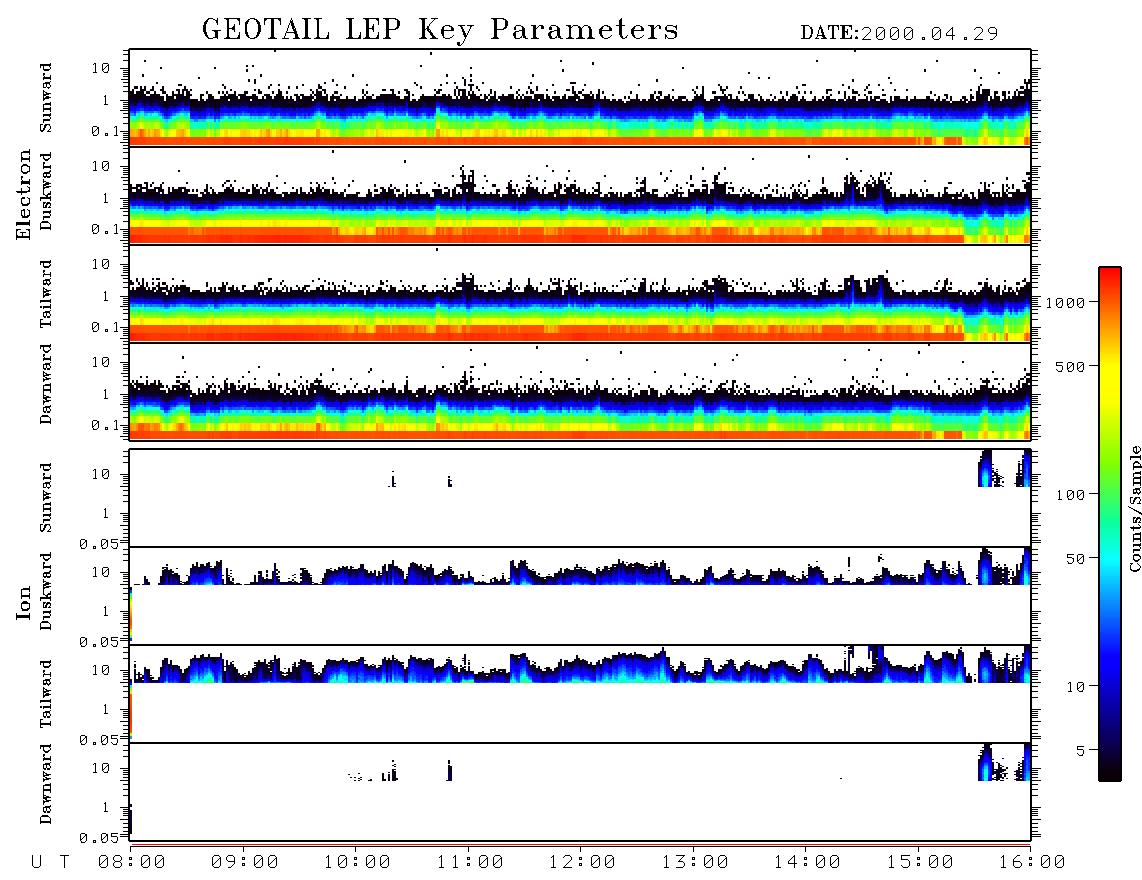Click the 14:00 time tick label
1142x880 pixels.
tap(807, 863)
